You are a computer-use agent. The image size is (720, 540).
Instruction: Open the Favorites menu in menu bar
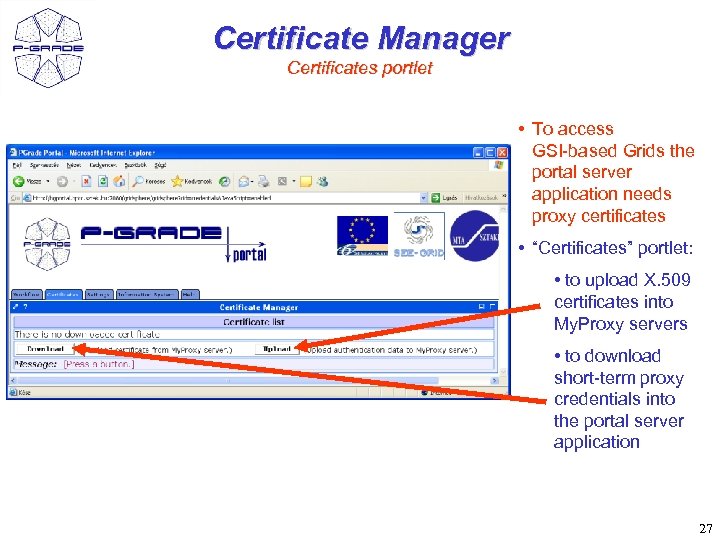pos(103,165)
